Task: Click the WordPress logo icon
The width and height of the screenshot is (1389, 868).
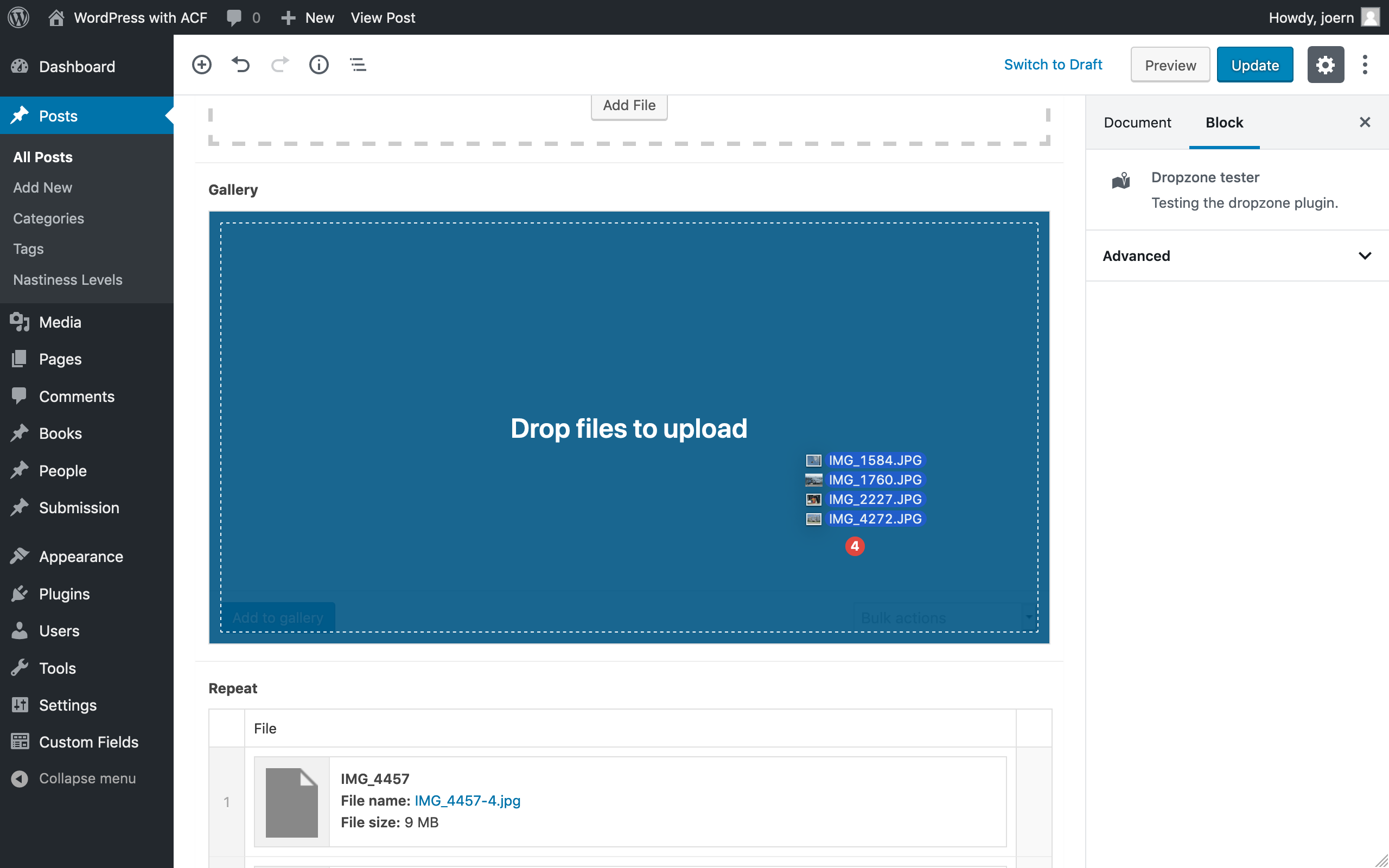Action: (18, 17)
